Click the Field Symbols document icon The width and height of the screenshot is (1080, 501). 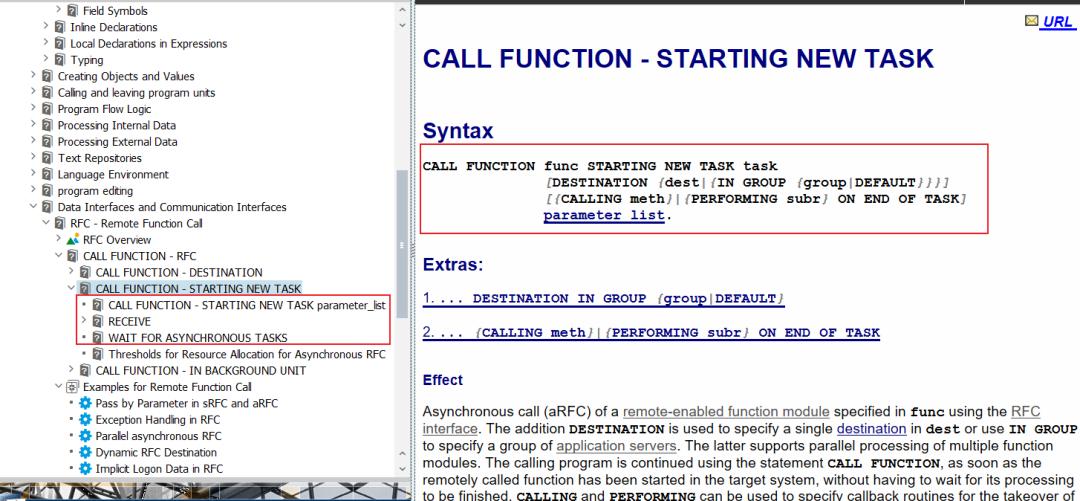coord(73,11)
